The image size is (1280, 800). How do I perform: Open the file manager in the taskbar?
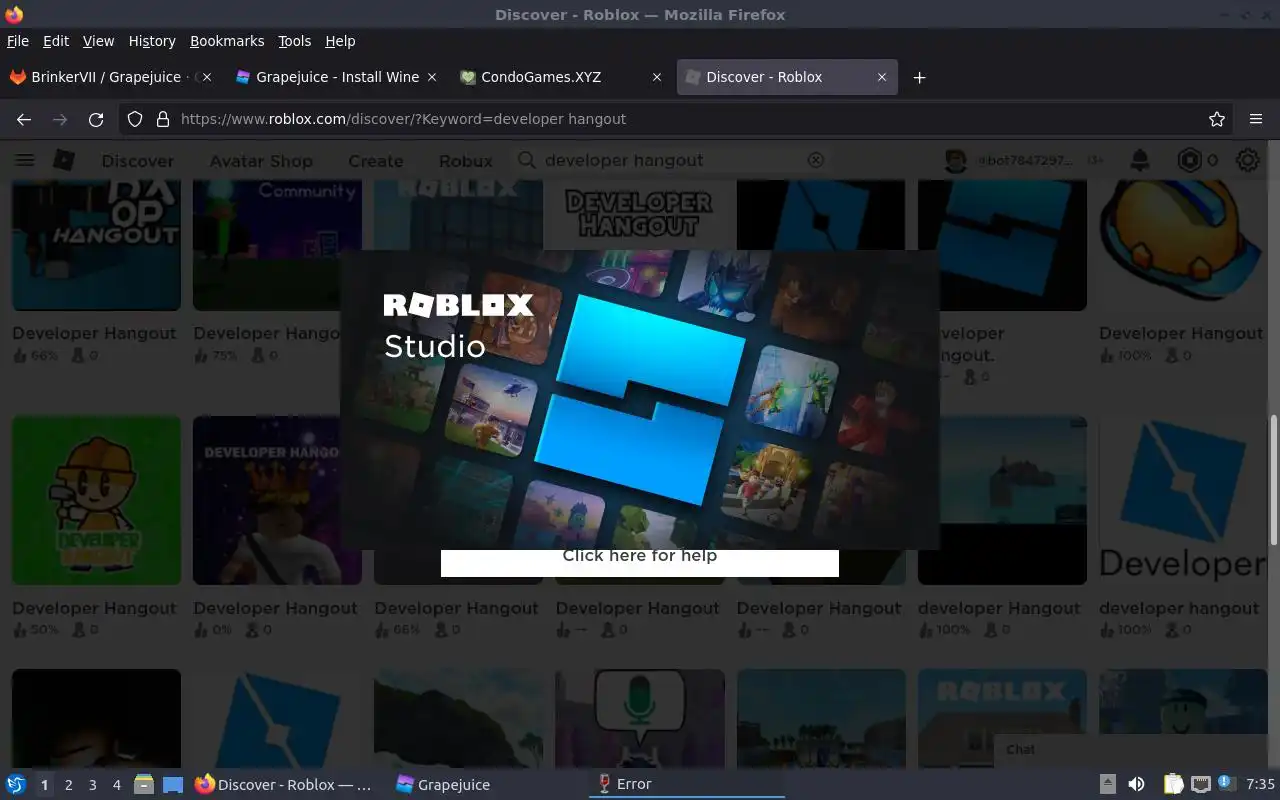pyautogui.click(x=144, y=785)
